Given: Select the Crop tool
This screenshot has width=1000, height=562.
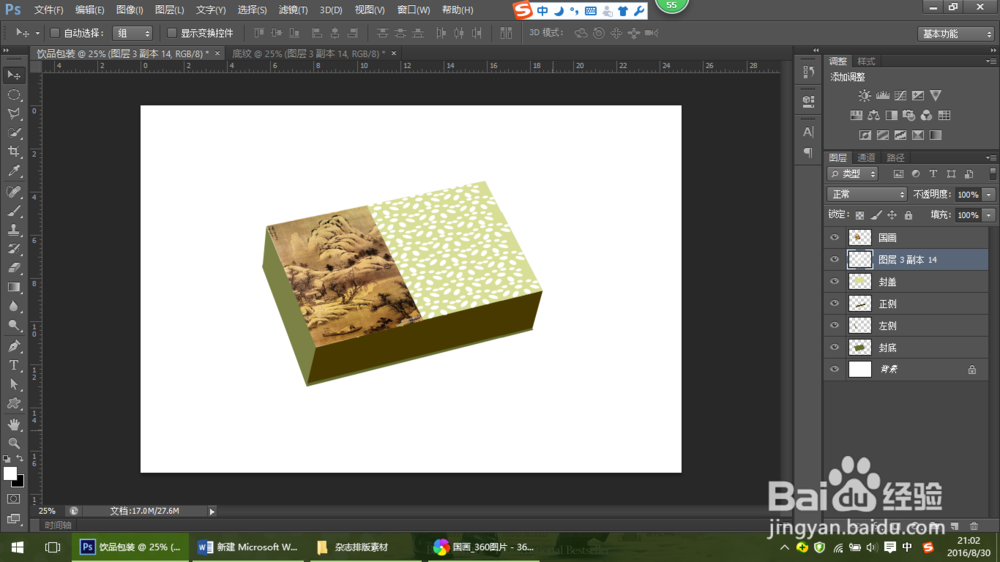Looking at the screenshot, I should click(x=13, y=152).
